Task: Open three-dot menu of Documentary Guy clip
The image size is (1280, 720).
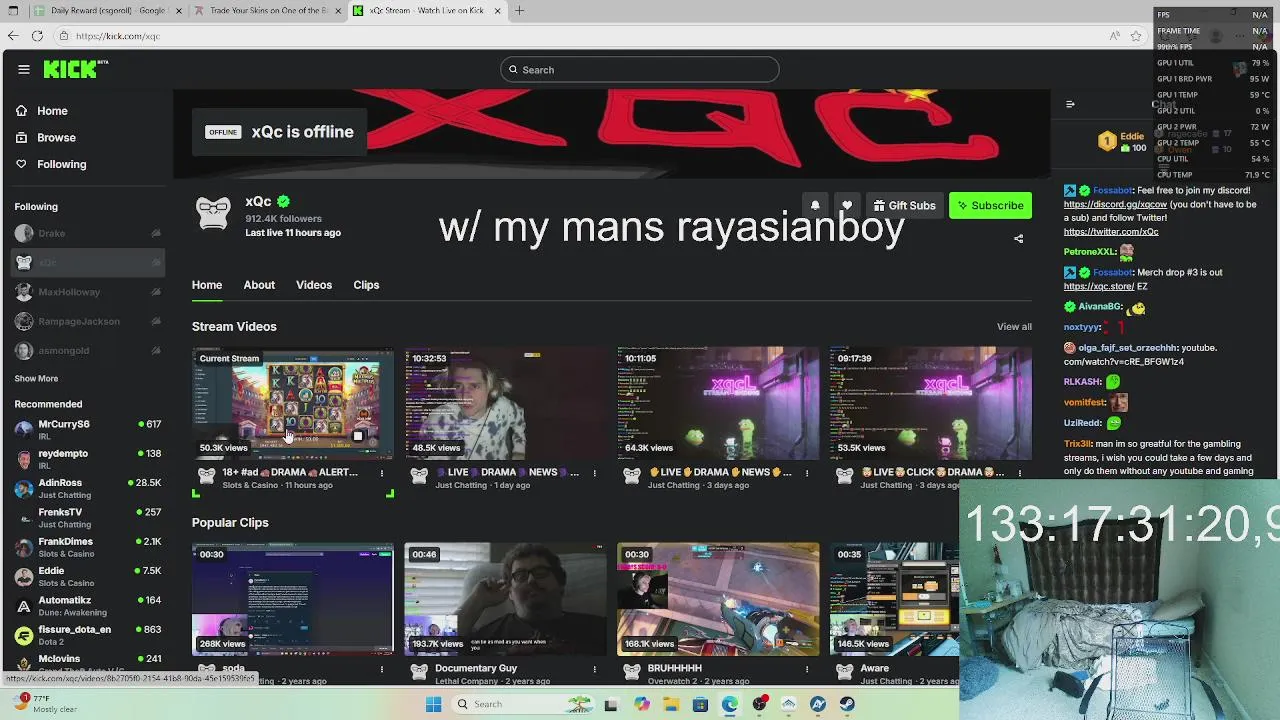Action: 595,669
